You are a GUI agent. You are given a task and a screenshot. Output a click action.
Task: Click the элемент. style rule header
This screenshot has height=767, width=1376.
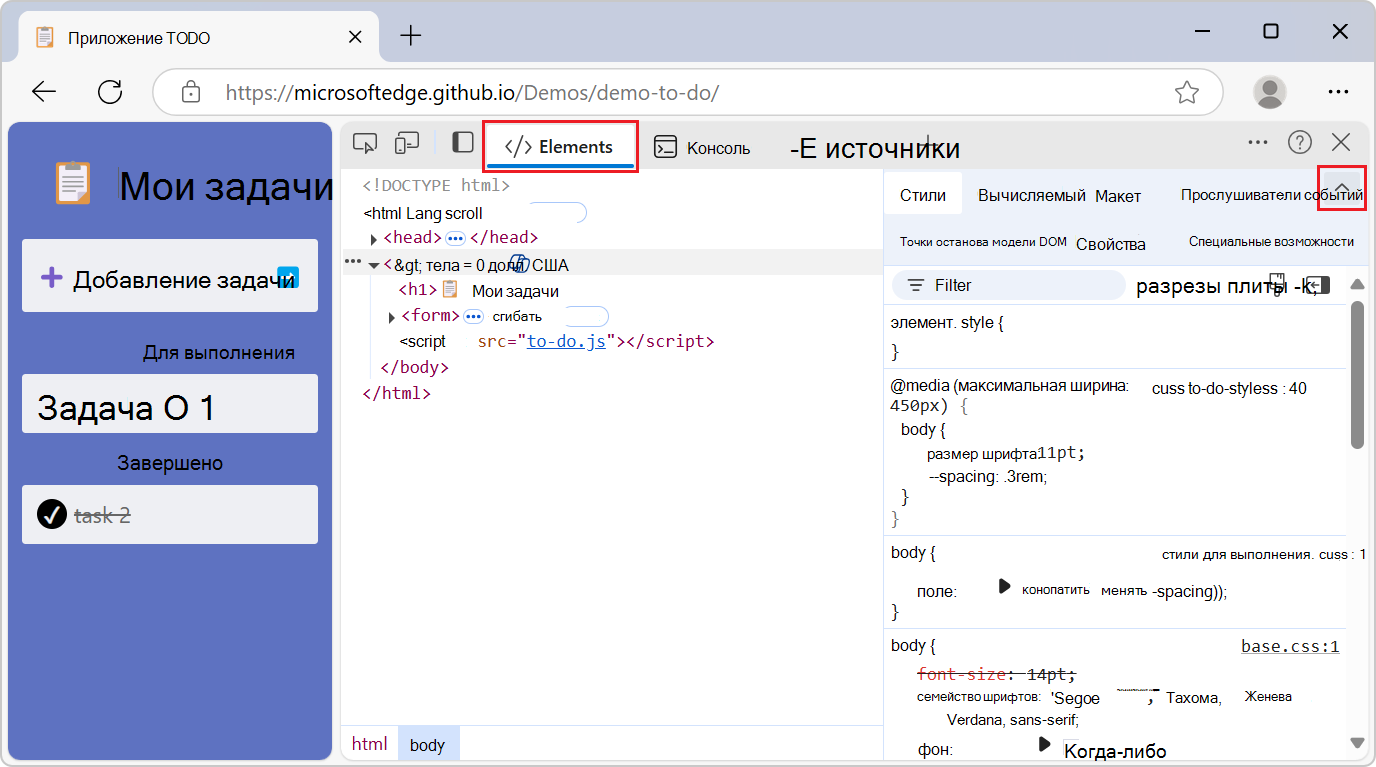[x=946, y=323]
